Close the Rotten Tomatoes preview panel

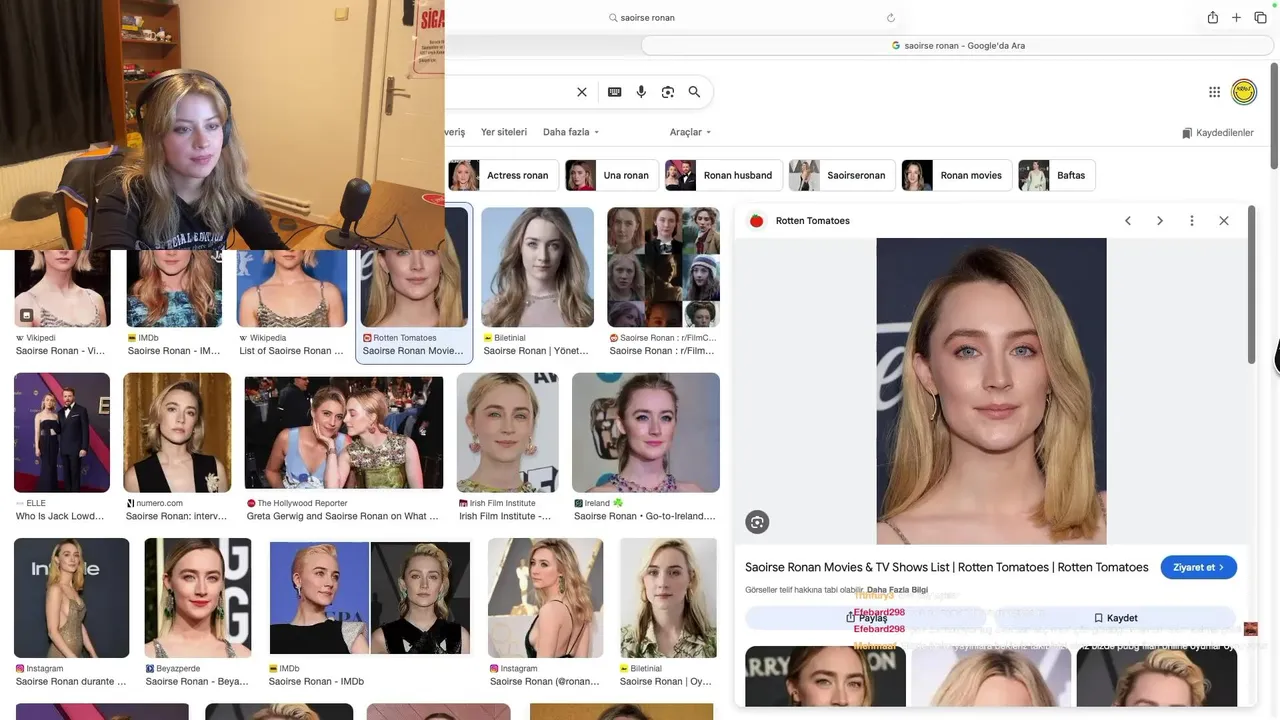click(x=1224, y=221)
